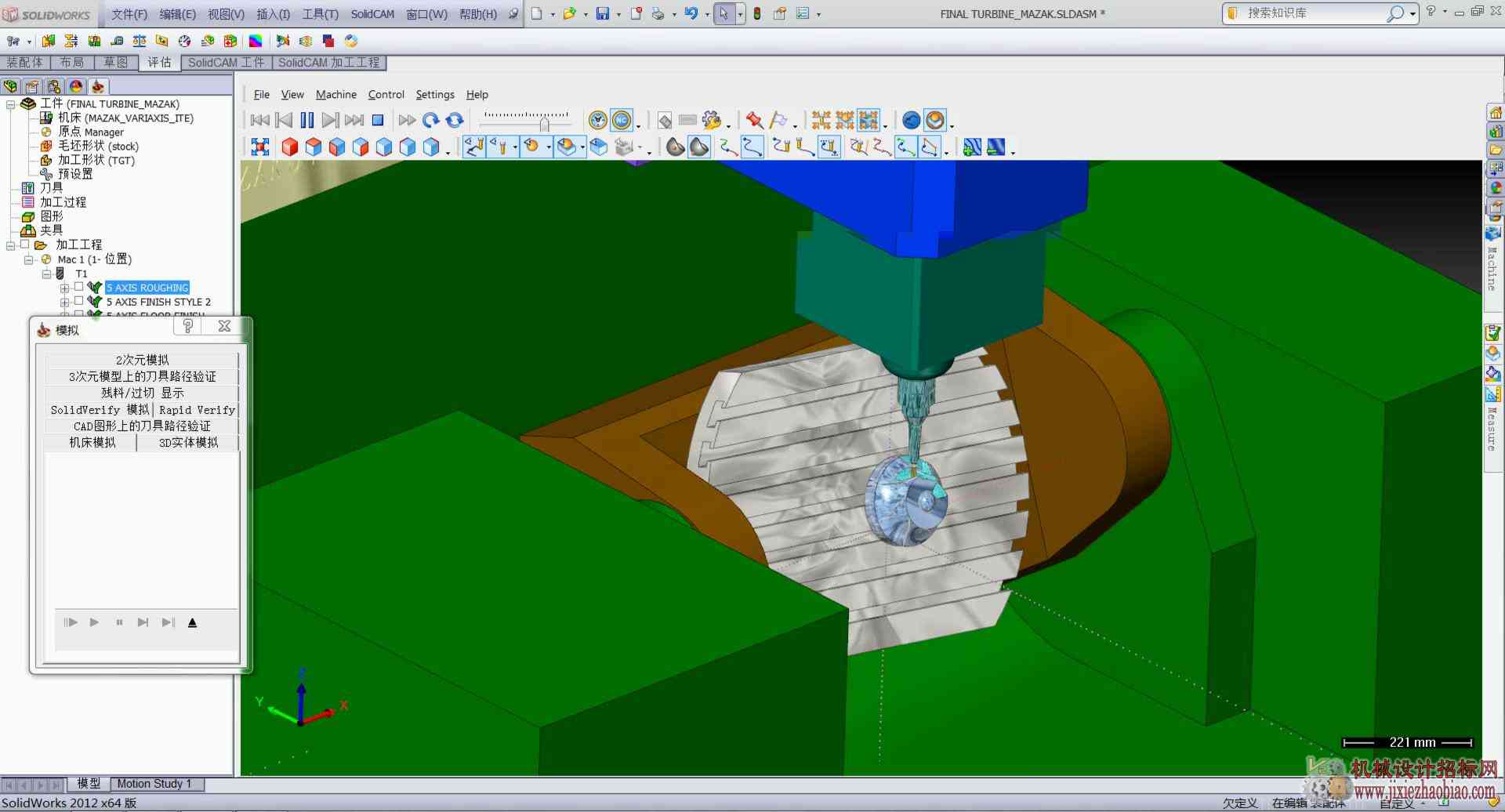
Task: Switch to the 评估 tab
Action: pyautogui.click(x=159, y=63)
